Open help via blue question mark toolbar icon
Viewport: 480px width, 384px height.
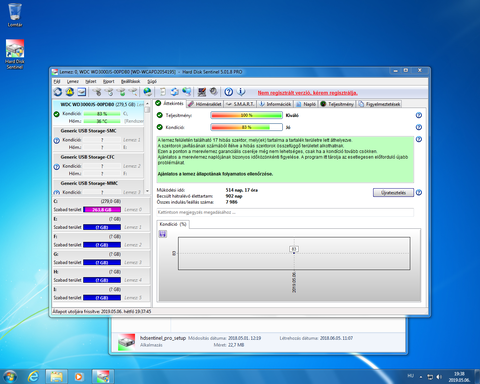228,92
